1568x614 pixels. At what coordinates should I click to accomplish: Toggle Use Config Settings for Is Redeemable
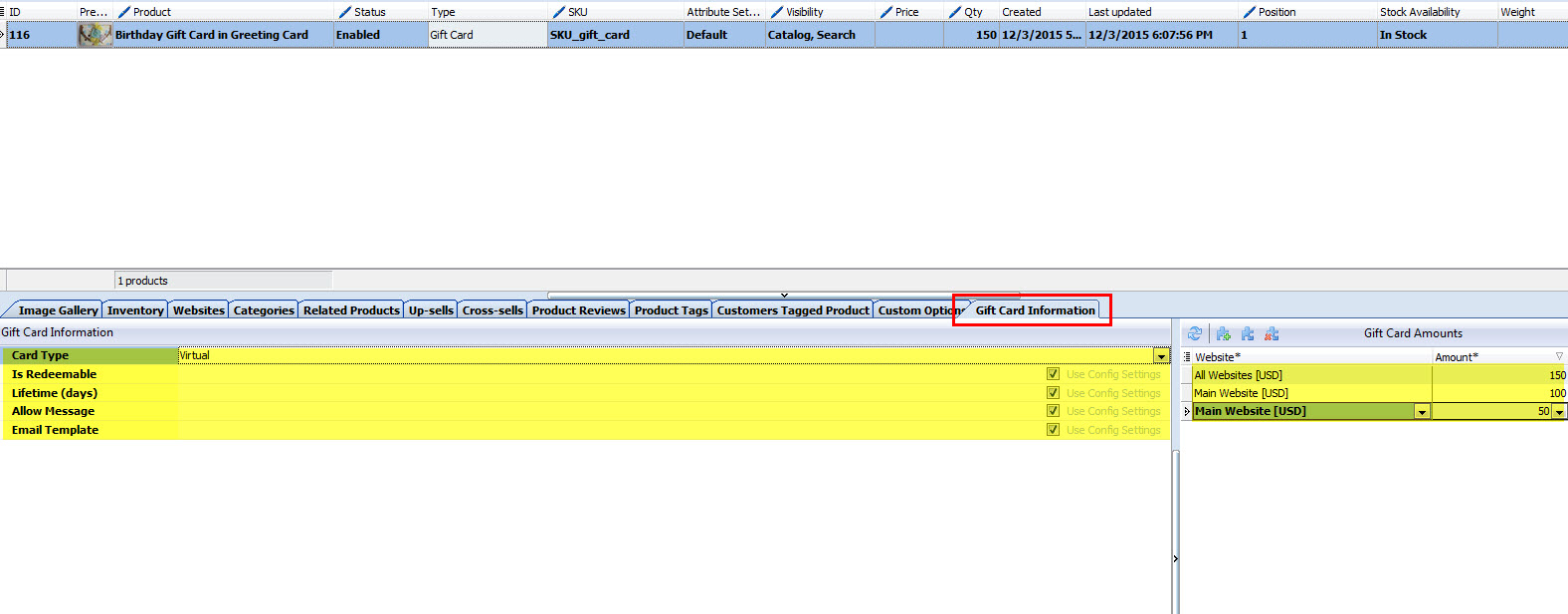tap(1053, 374)
